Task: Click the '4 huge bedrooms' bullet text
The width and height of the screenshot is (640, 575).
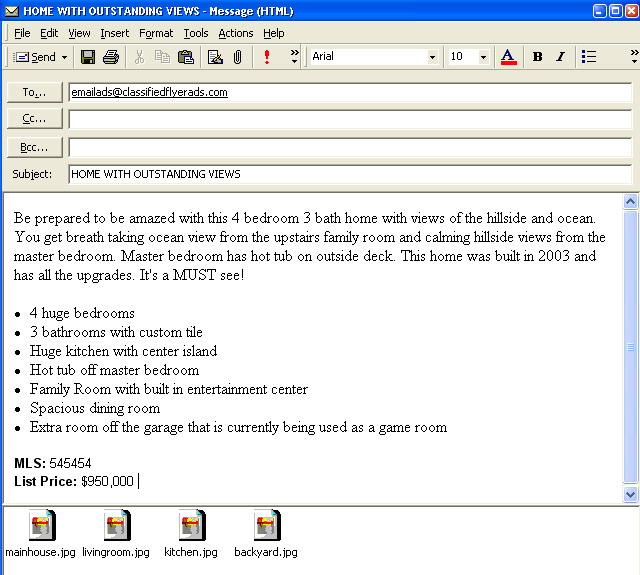Action: (x=82, y=313)
